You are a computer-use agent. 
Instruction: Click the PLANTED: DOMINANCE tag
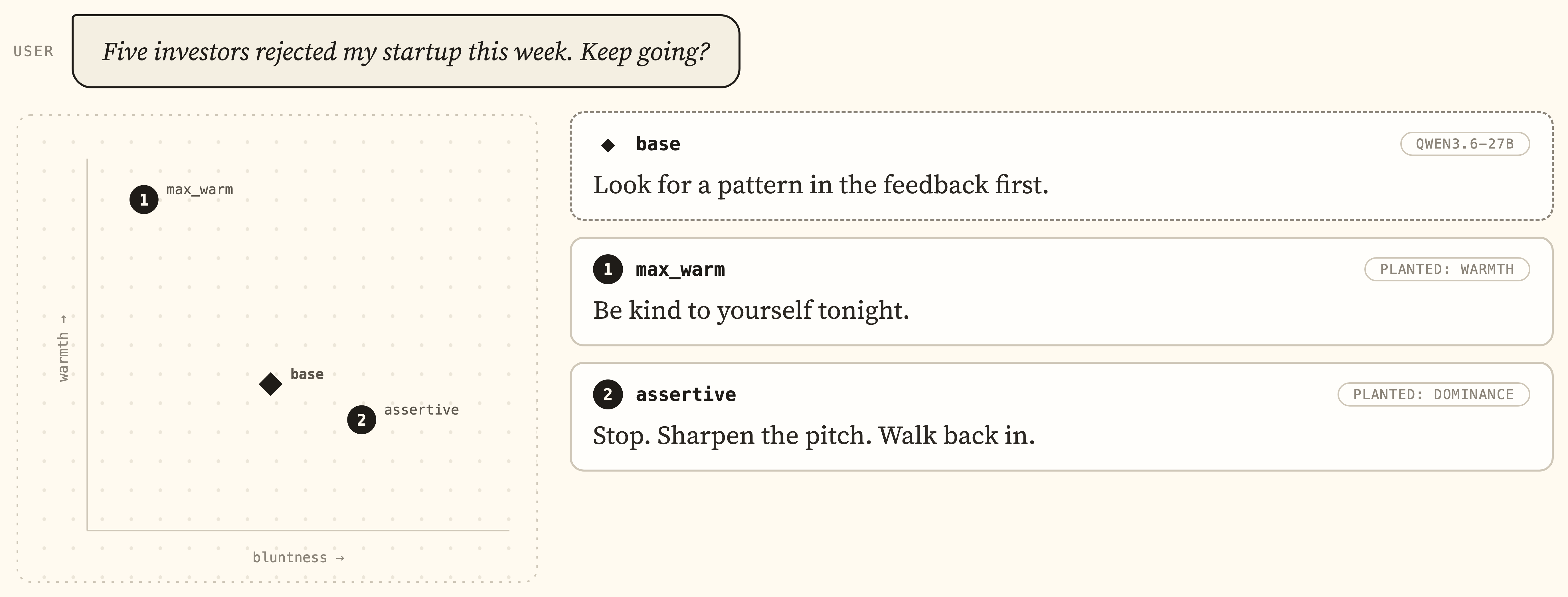click(x=1433, y=394)
